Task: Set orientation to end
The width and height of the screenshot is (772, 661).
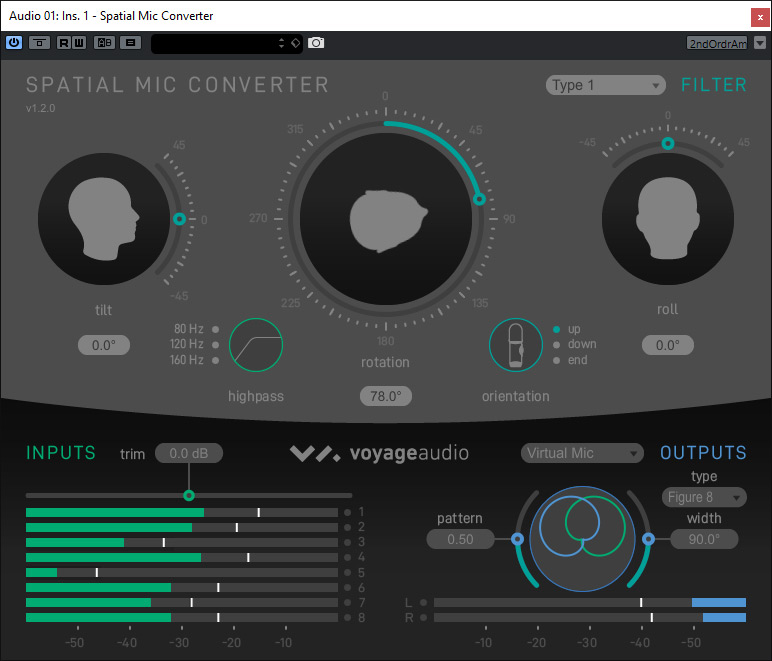Action: tap(556, 360)
